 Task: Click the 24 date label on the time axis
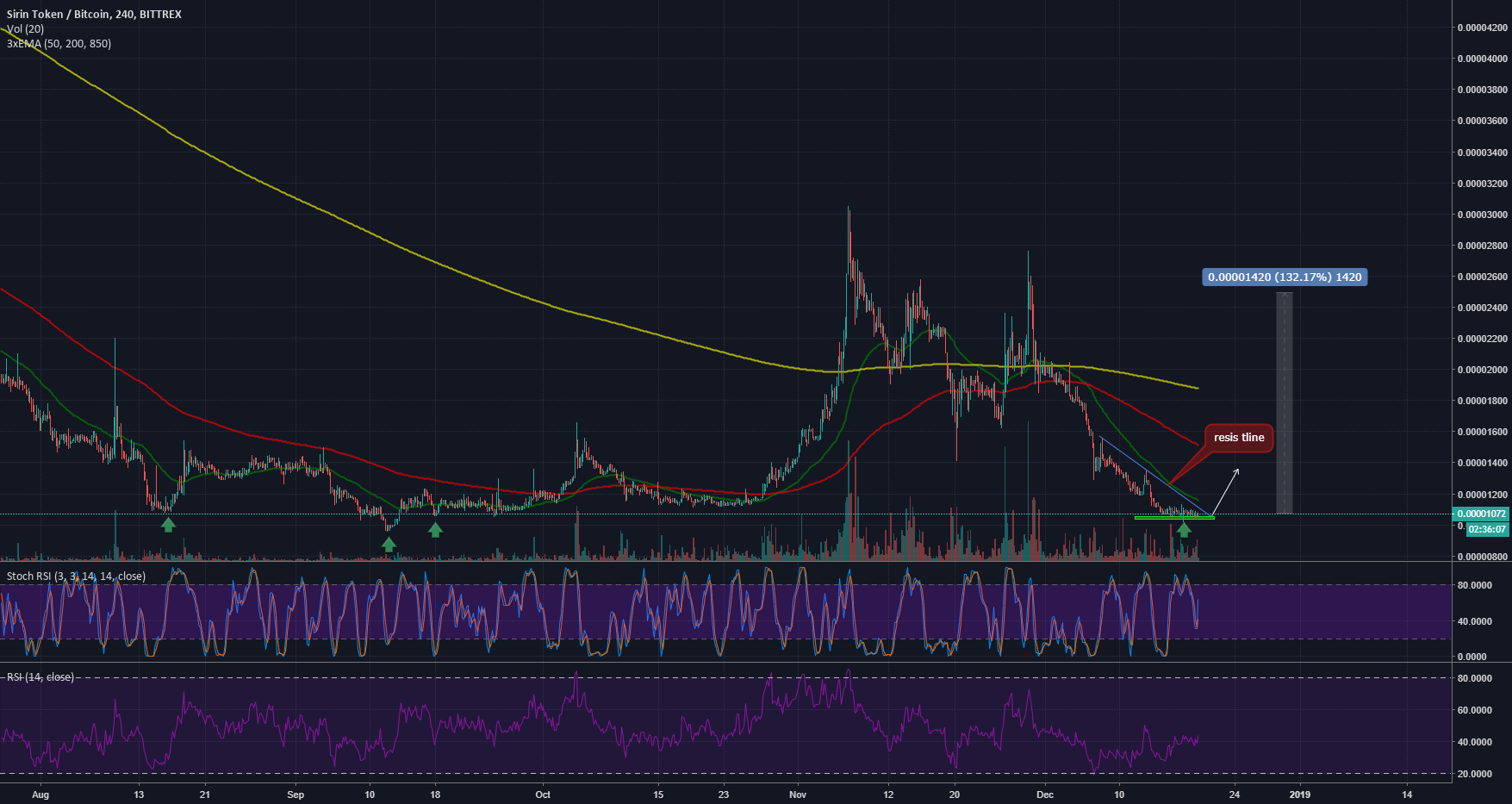(1235, 795)
